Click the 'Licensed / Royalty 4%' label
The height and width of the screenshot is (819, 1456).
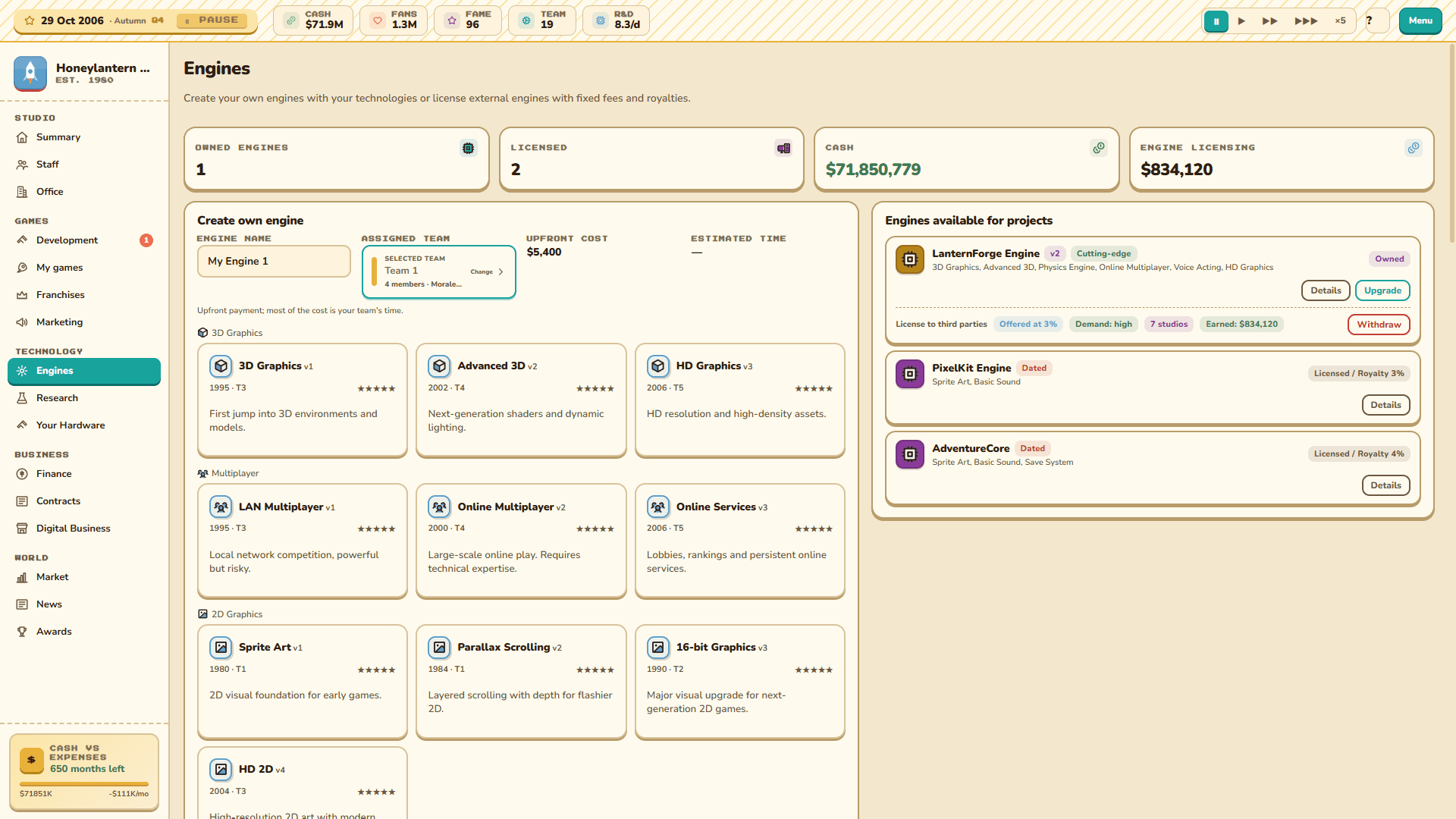[x=1359, y=454]
